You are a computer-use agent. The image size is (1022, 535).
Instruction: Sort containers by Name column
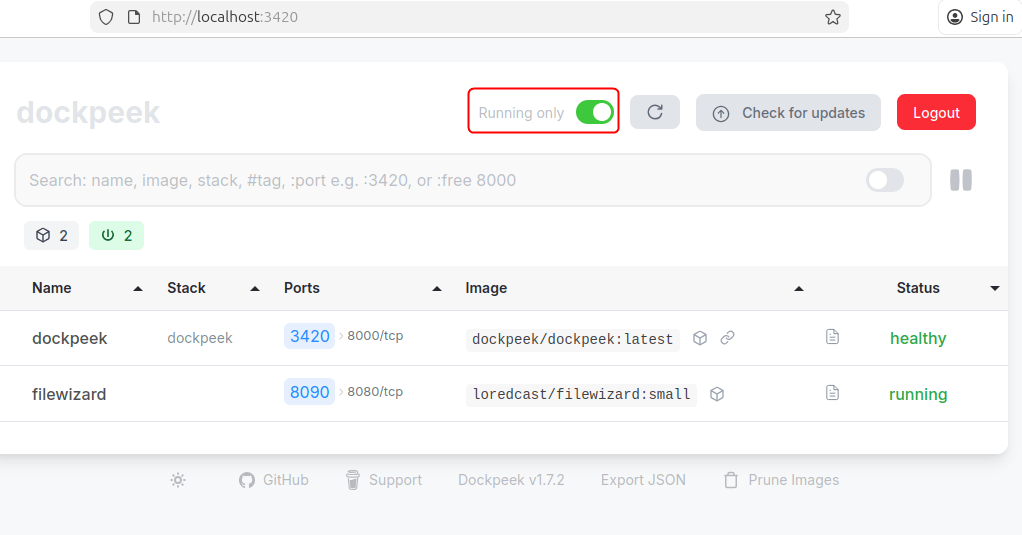pos(52,288)
